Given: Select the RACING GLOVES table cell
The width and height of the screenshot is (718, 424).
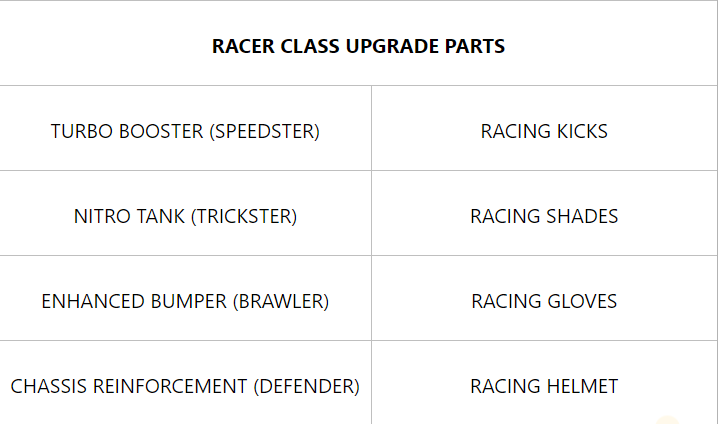Looking at the screenshot, I should [544, 301].
